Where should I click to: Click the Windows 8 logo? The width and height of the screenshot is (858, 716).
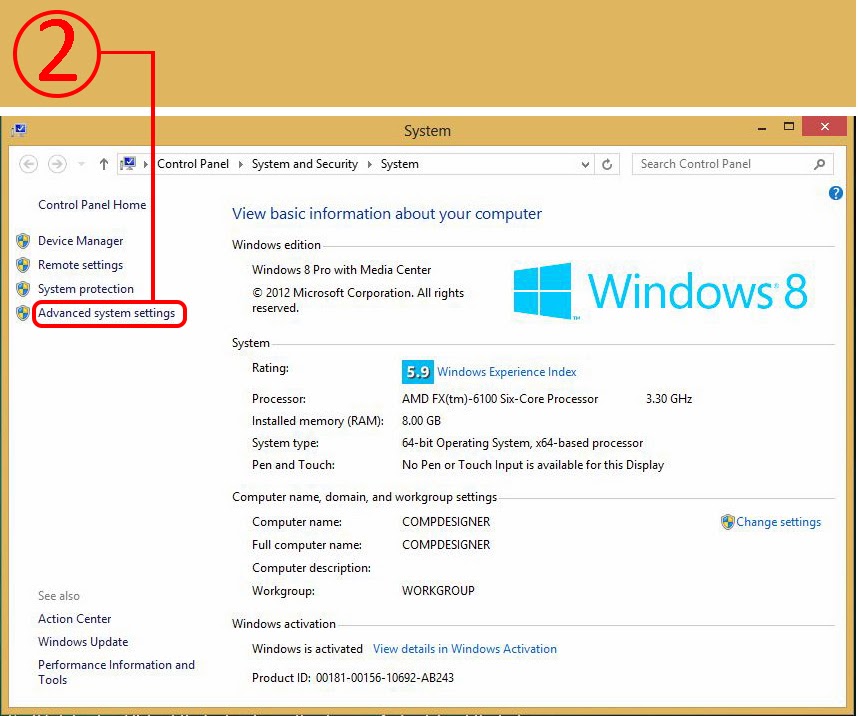(660, 291)
